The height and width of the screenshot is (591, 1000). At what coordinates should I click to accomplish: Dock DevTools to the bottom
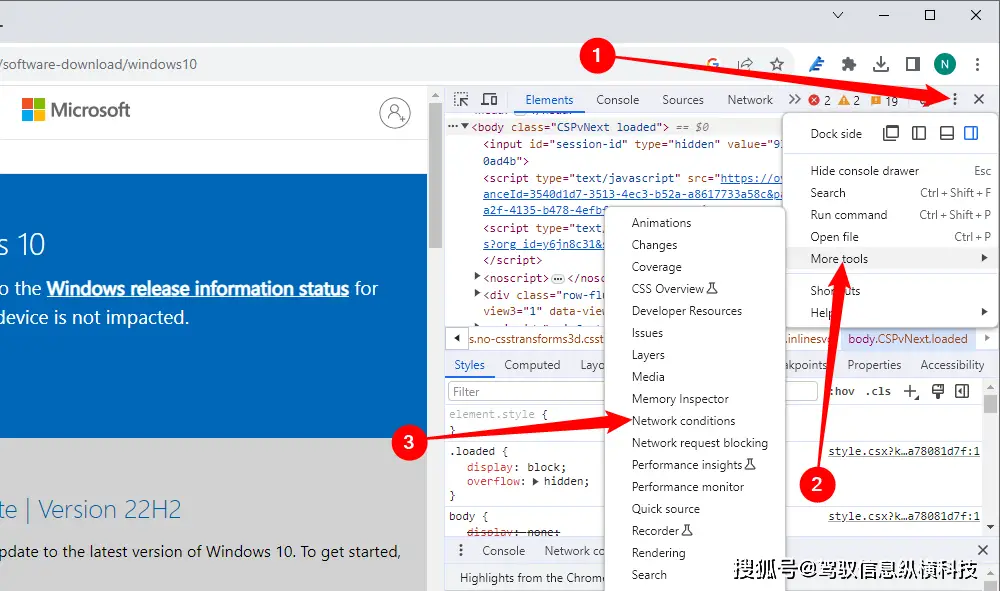tap(947, 133)
